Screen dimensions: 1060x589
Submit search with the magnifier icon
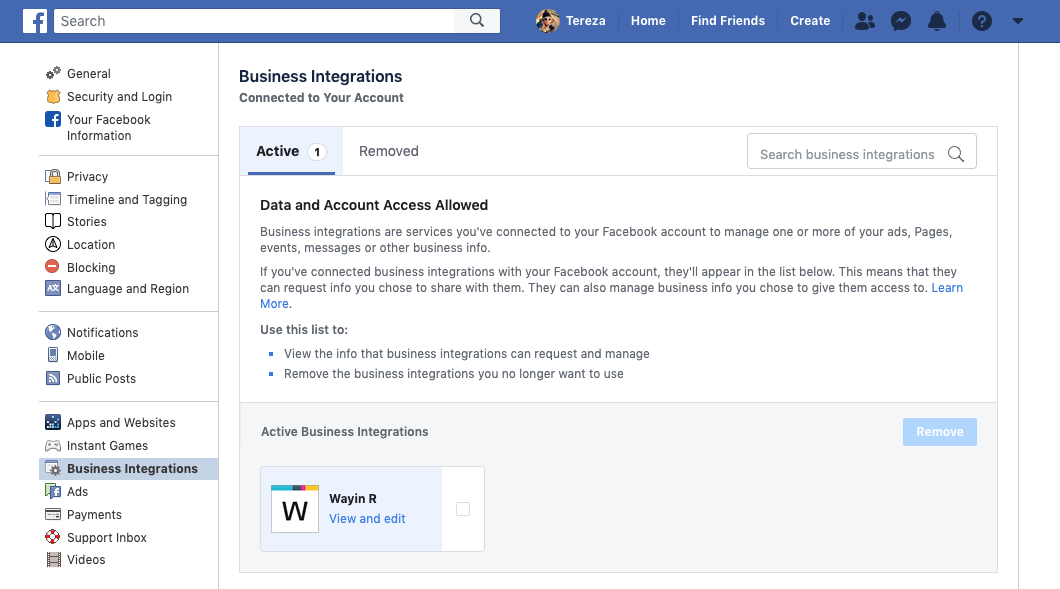click(x=477, y=21)
